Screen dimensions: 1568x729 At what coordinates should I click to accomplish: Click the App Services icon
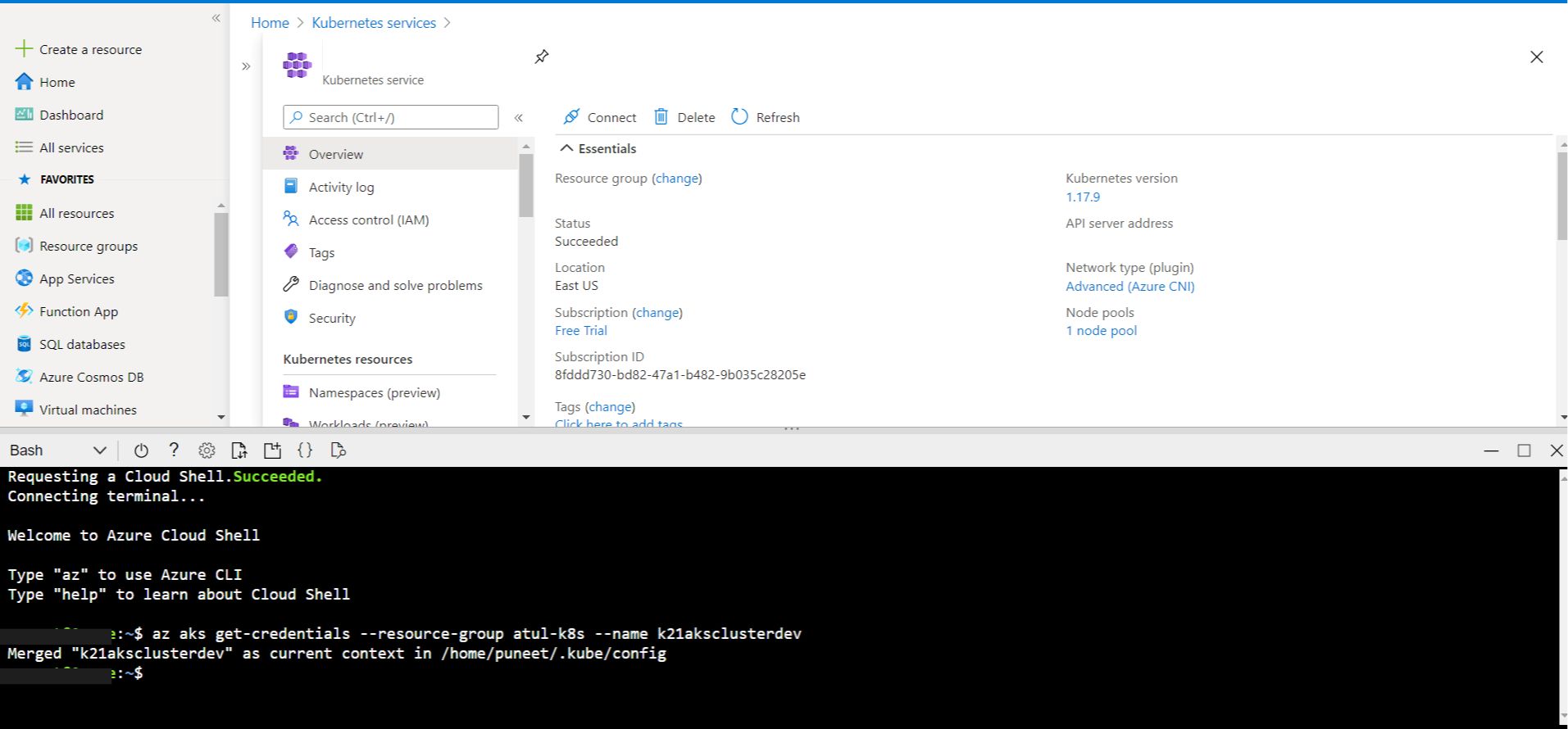point(24,278)
